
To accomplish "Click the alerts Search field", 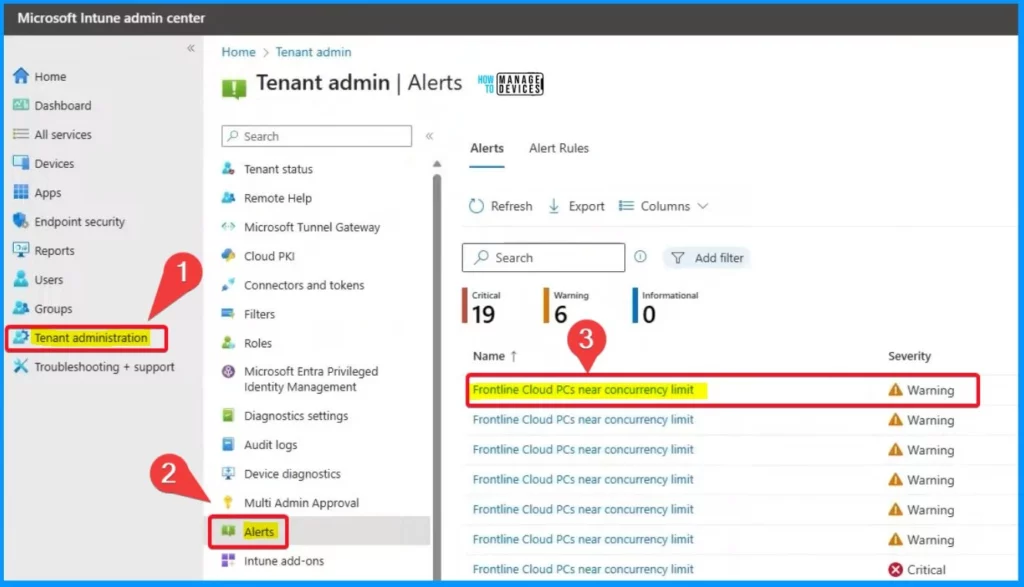I will coord(543,257).
